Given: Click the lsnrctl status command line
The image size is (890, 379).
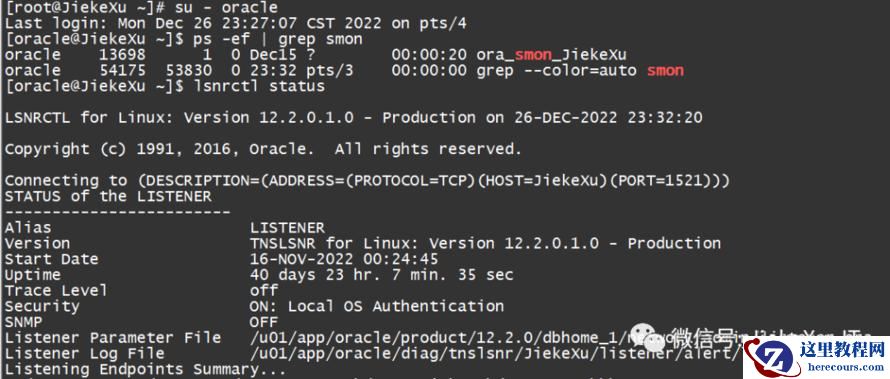Looking at the screenshot, I should [x=259, y=86].
